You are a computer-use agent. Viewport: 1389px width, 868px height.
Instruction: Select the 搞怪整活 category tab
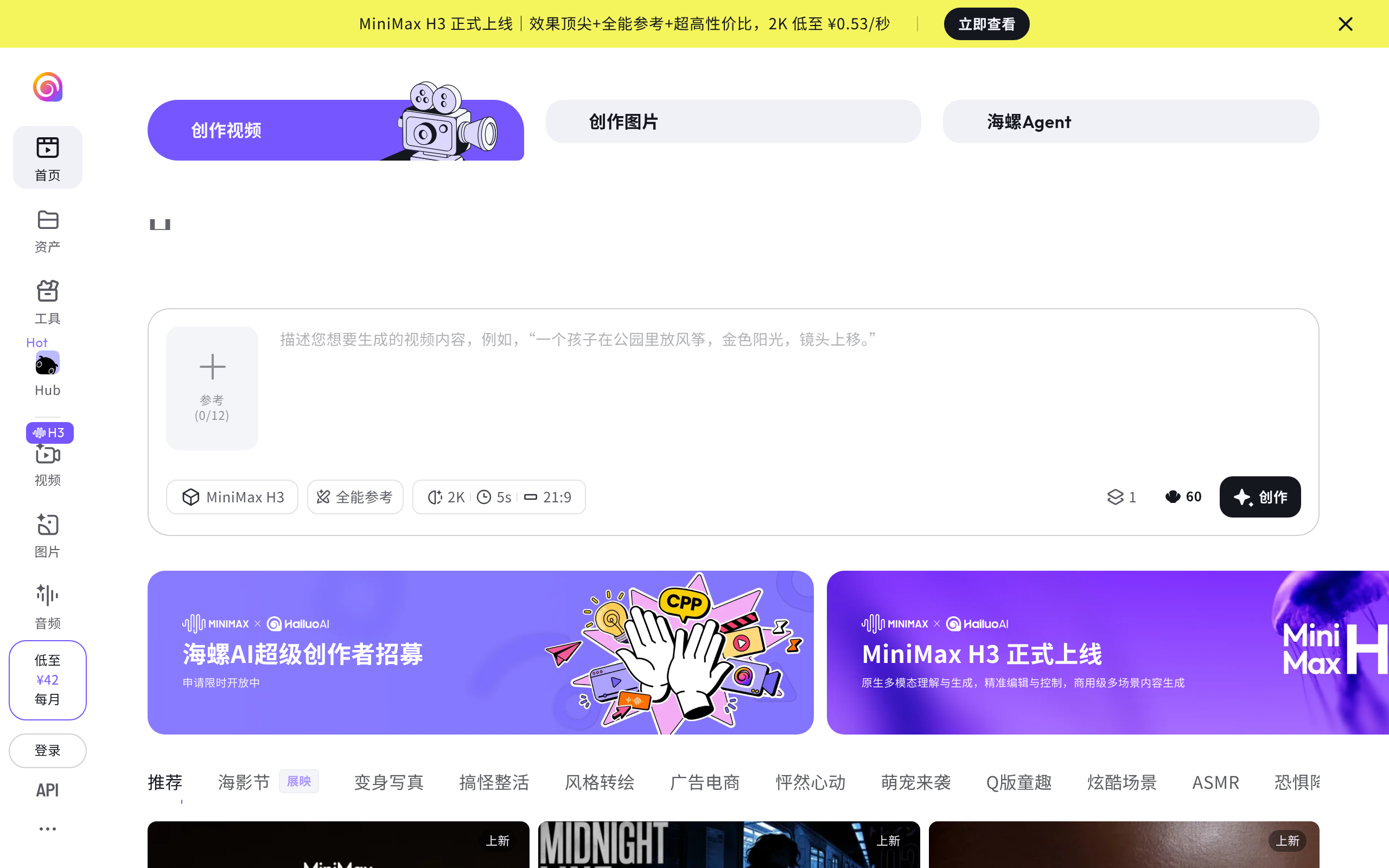pyautogui.click(x=494, y=782)
